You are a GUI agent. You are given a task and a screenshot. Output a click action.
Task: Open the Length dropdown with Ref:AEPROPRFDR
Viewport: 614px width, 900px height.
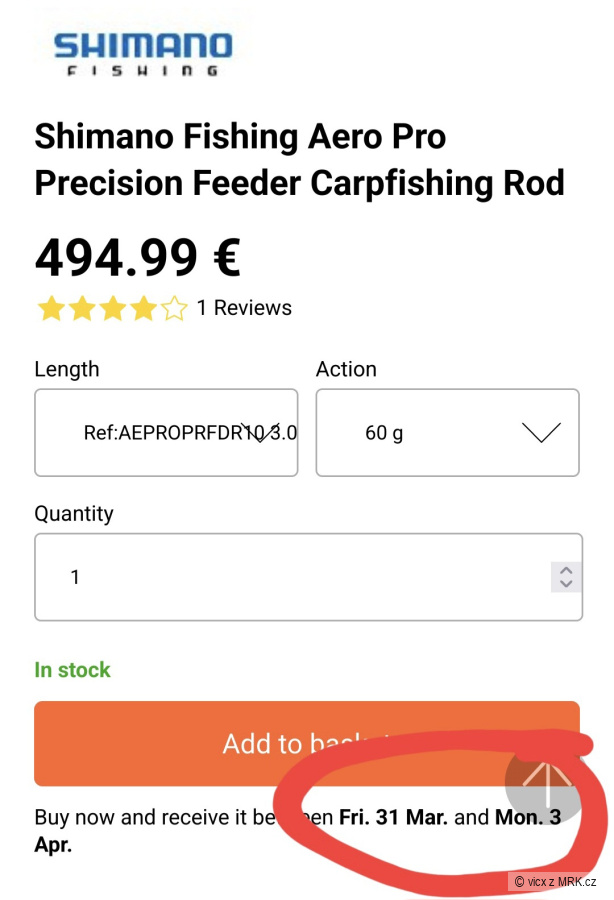pos(166,433)
